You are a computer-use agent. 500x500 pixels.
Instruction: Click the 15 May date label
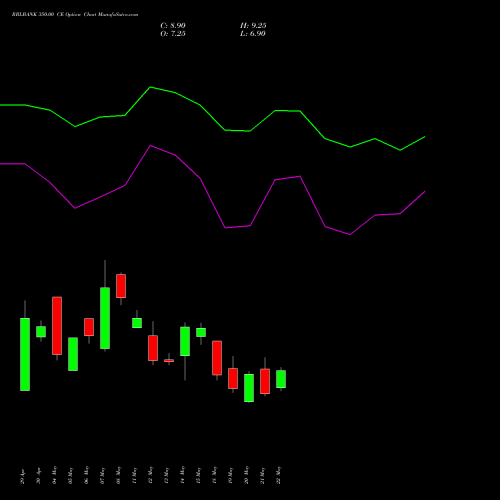(198, 475)
